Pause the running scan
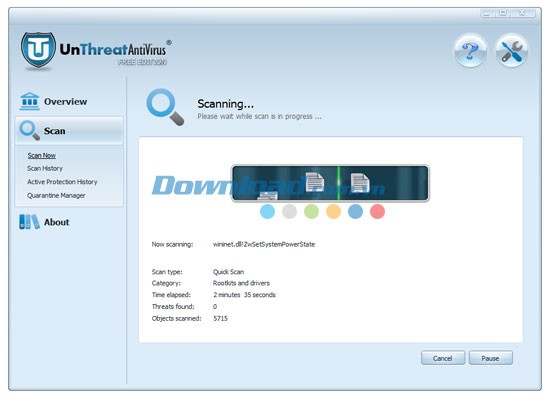550x396 pixels. (490, 358)
